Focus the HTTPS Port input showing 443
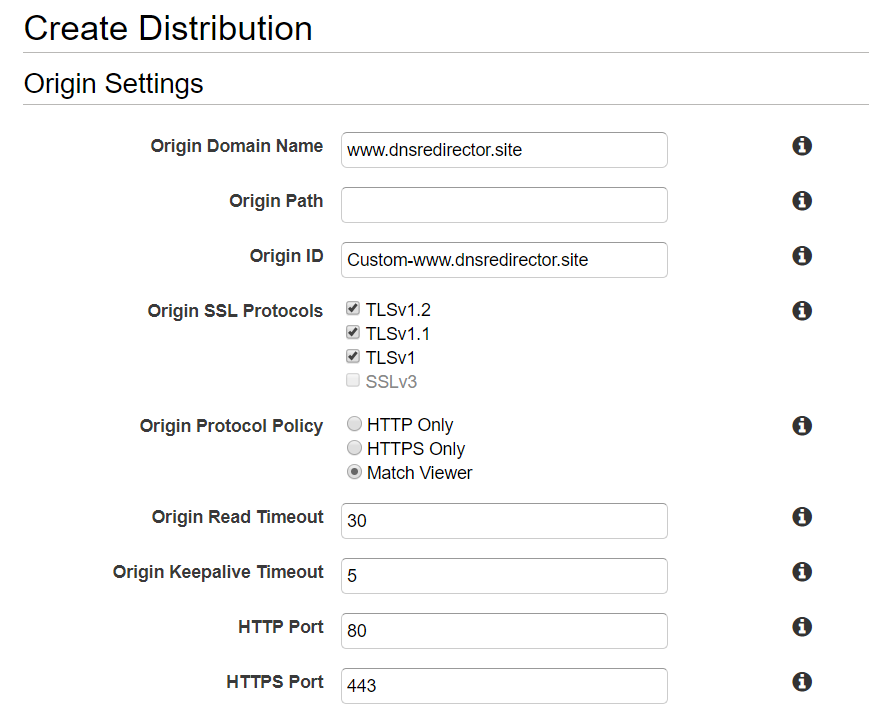 [x=504, y=686]
